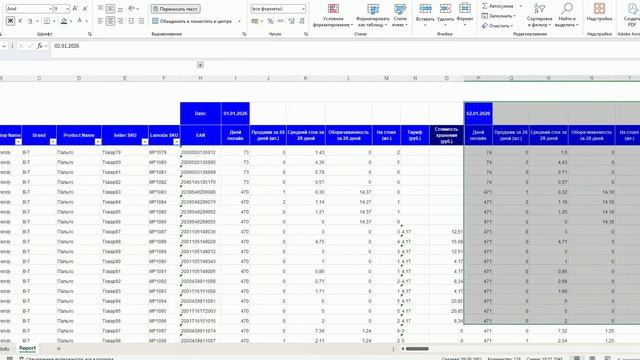The image size is (640, 360).
Task: Center cell text horizontally
Action: point(110,21)
